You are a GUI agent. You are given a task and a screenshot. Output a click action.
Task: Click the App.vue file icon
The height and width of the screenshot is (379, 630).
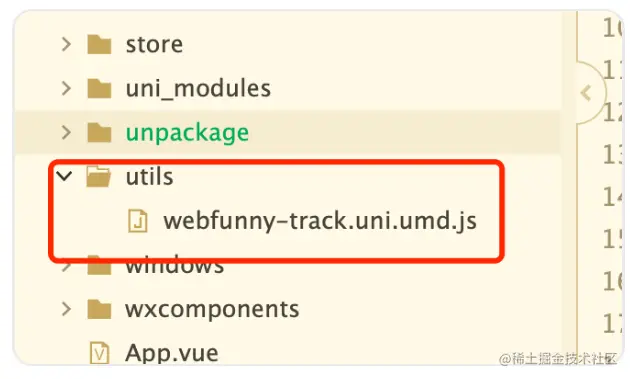point(99,353)
